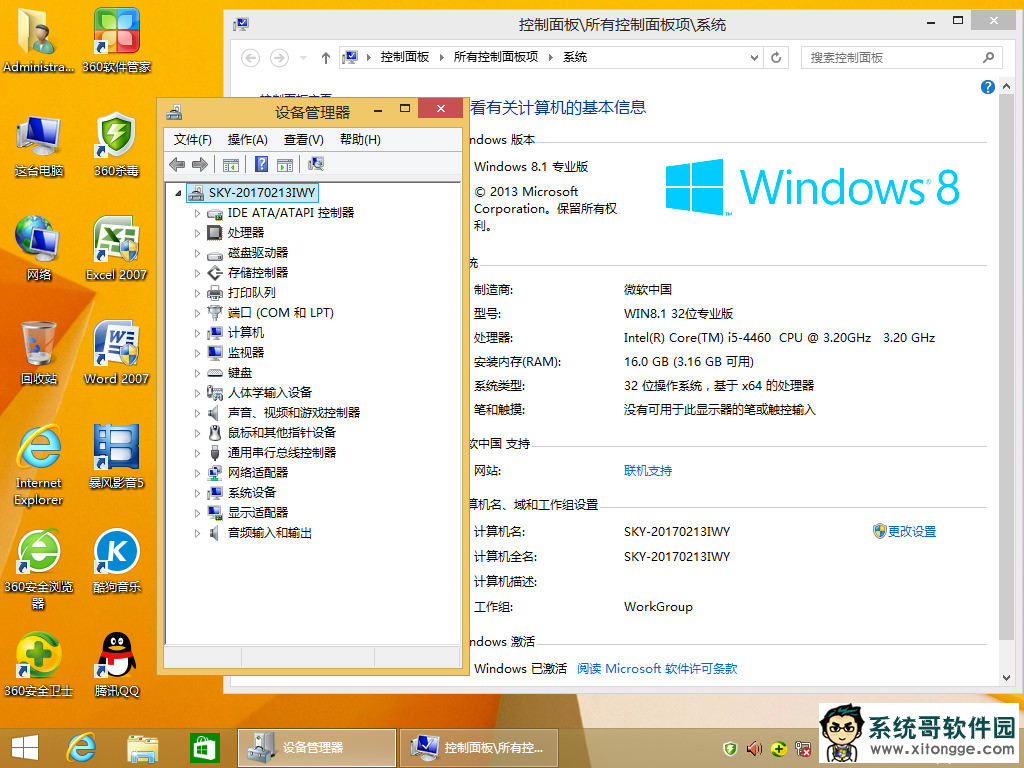Expand the 网络适配器 device category
Image resolution: width=1024 pixels, height=768 pixels.
click(198, 473)
